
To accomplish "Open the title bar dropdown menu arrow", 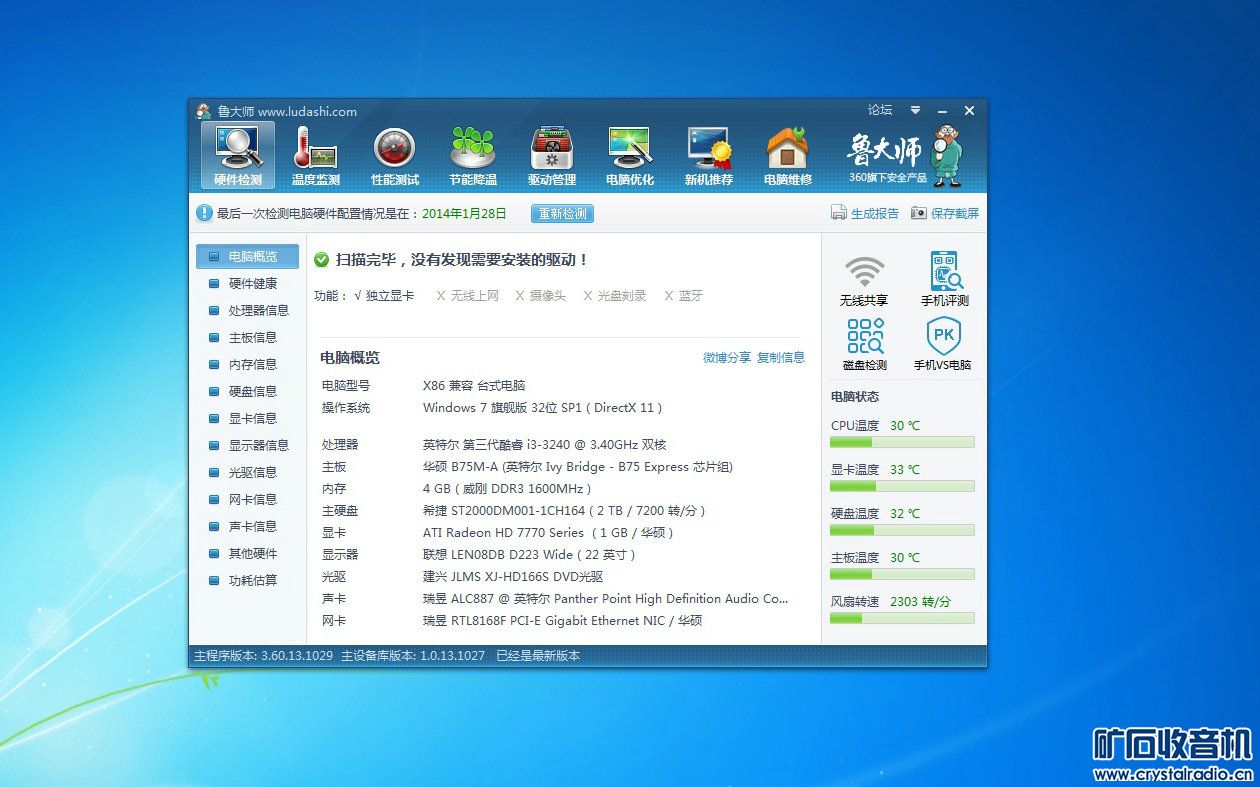I will click(x=915, y=110).
